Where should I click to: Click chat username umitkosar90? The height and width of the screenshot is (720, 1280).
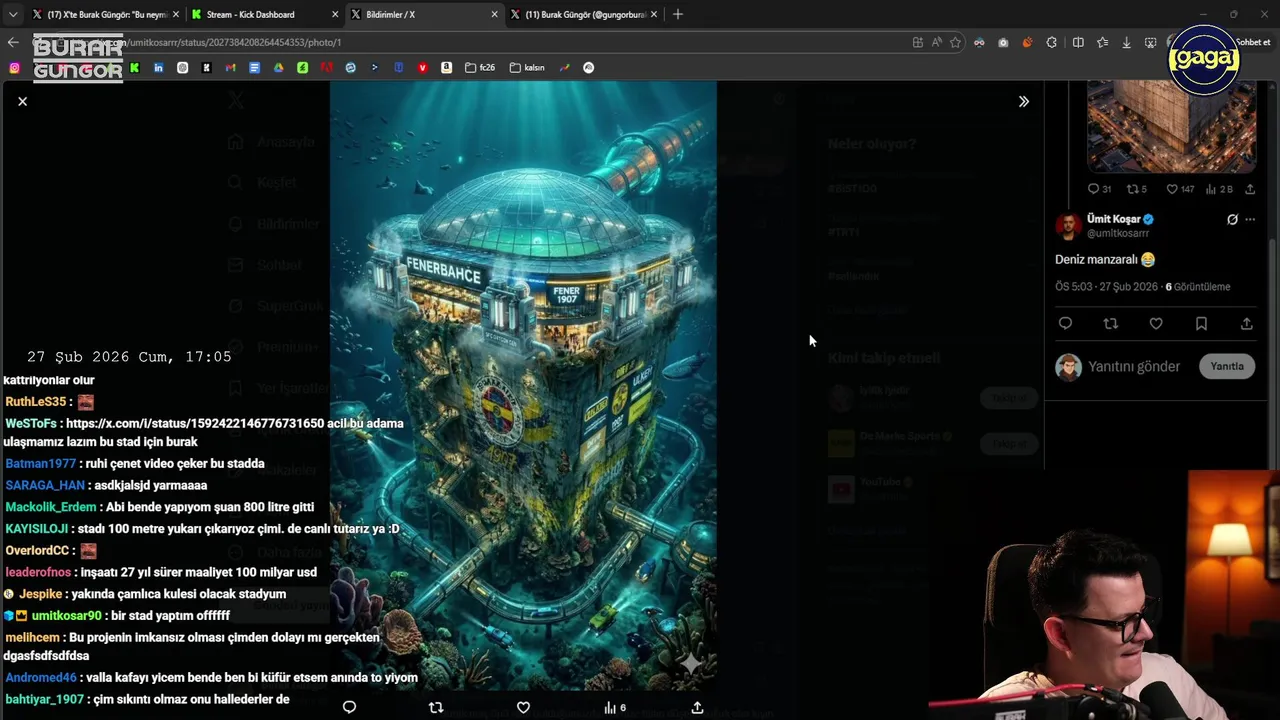[66, 616]
